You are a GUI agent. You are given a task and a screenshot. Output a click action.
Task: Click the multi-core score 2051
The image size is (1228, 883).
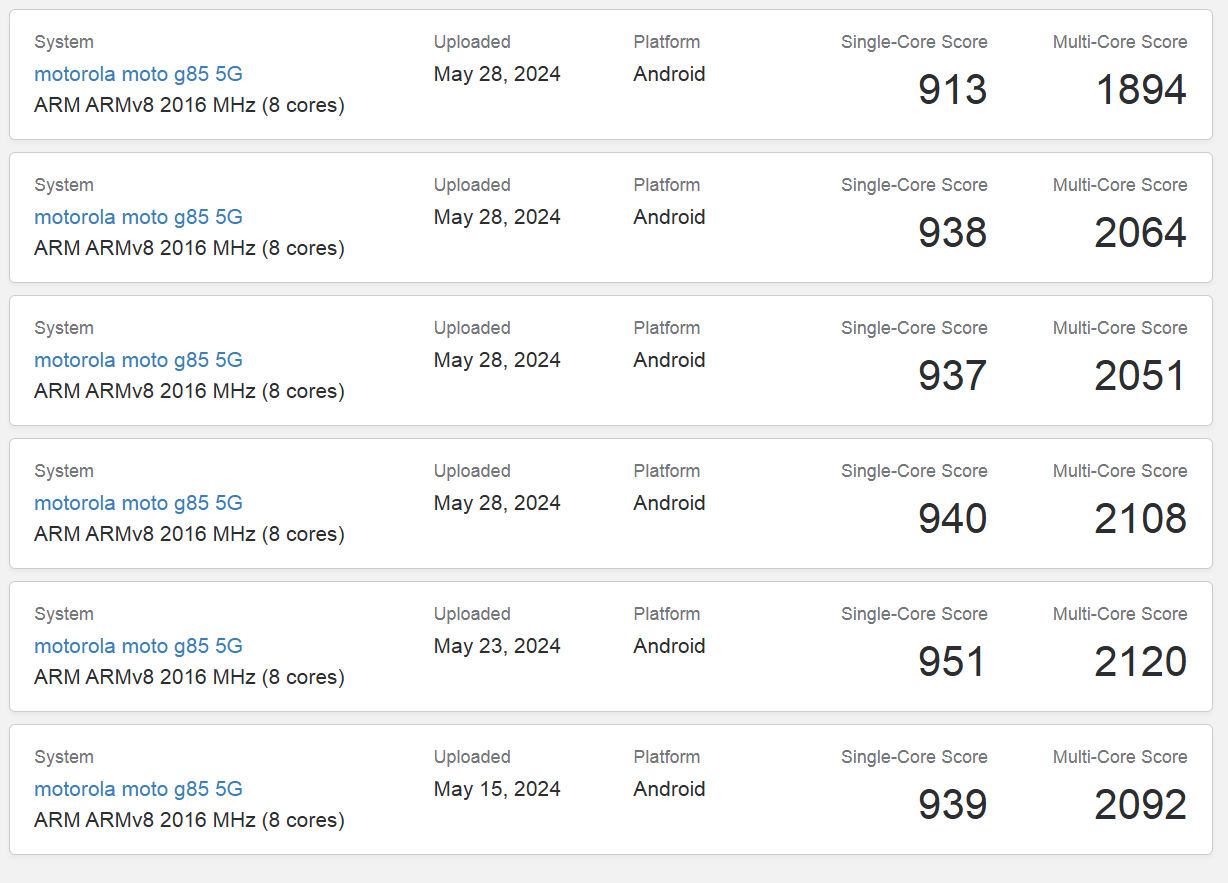(x=1140, y=376)
